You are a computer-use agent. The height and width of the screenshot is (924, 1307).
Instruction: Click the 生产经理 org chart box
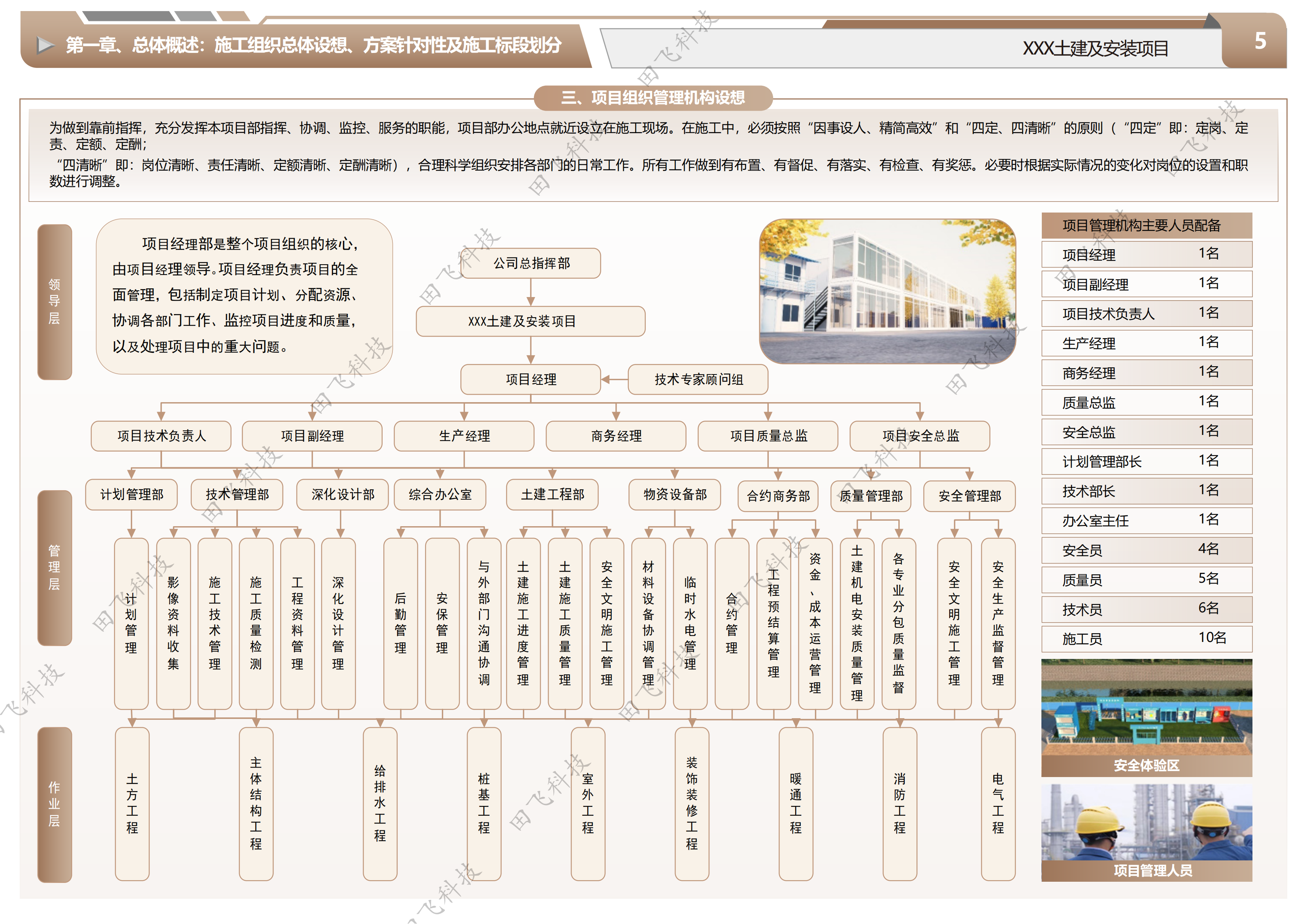click(464, 436)
